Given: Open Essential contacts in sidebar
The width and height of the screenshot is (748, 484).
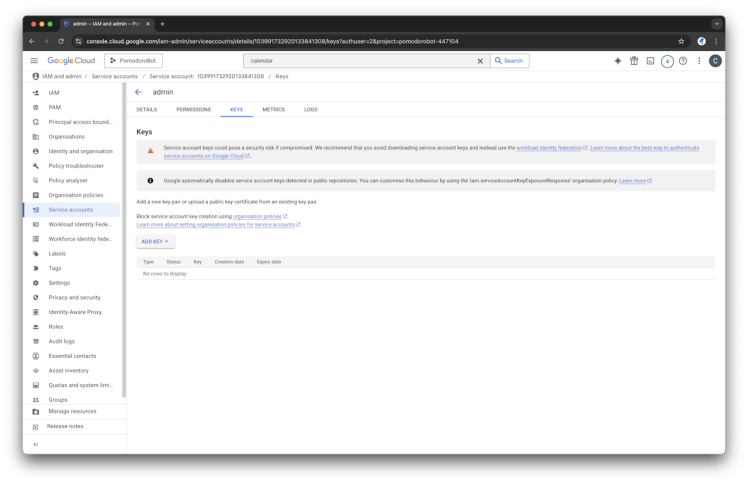Looking at the screenshot, I should click(72, 356).
